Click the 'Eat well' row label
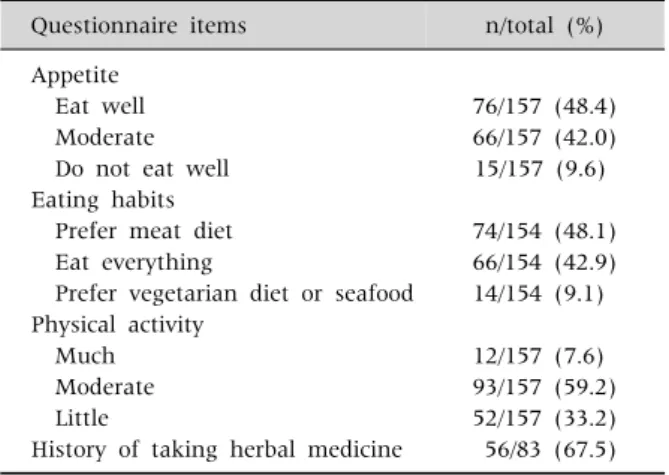 (x=100, y=106)
